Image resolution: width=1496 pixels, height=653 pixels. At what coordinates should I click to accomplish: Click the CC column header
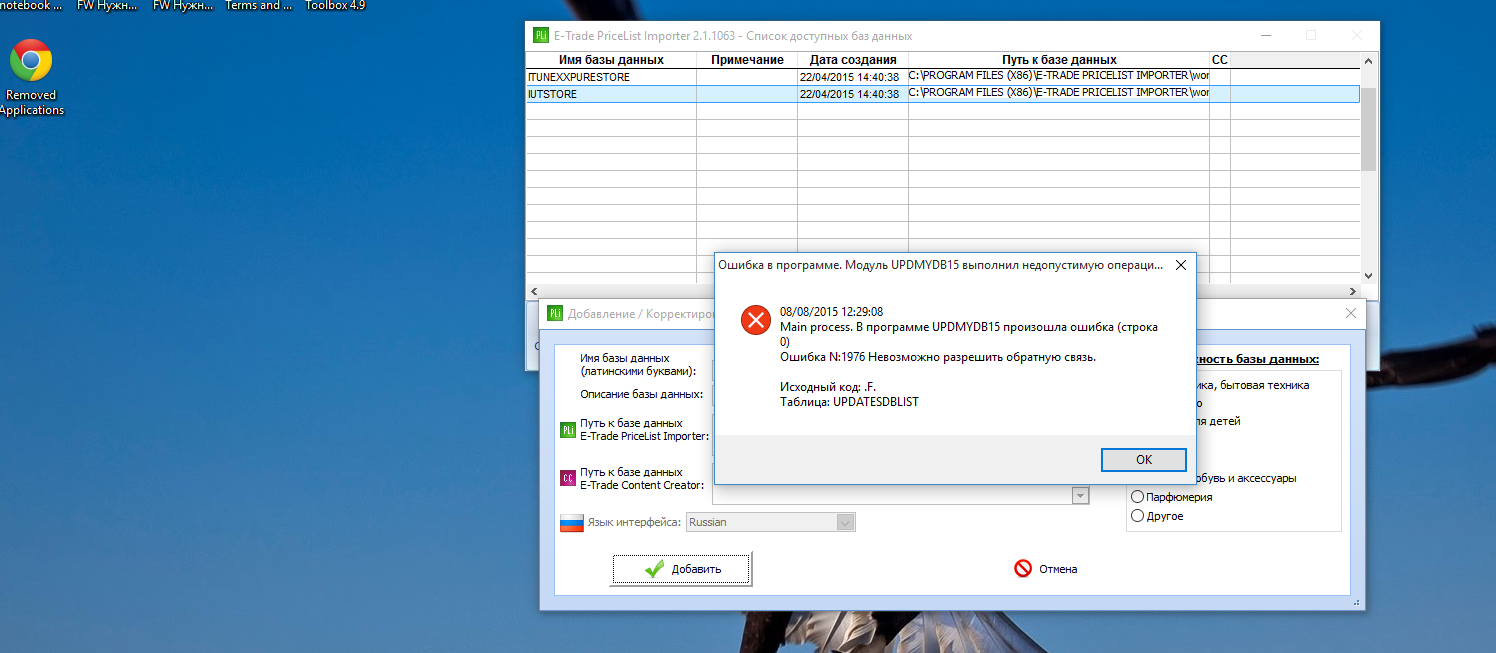(x=1220, y=60)
